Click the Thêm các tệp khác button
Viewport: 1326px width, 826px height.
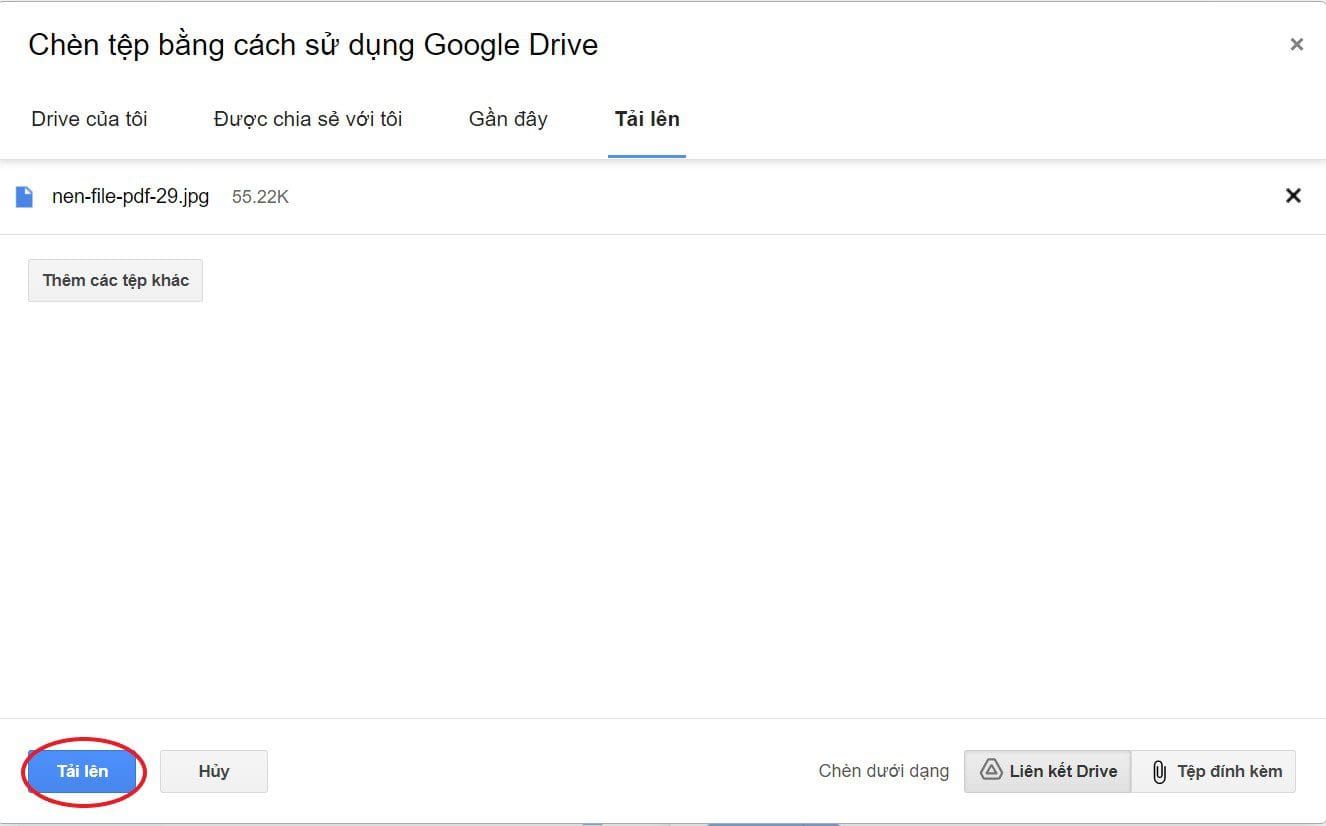(x=116, y=281)
